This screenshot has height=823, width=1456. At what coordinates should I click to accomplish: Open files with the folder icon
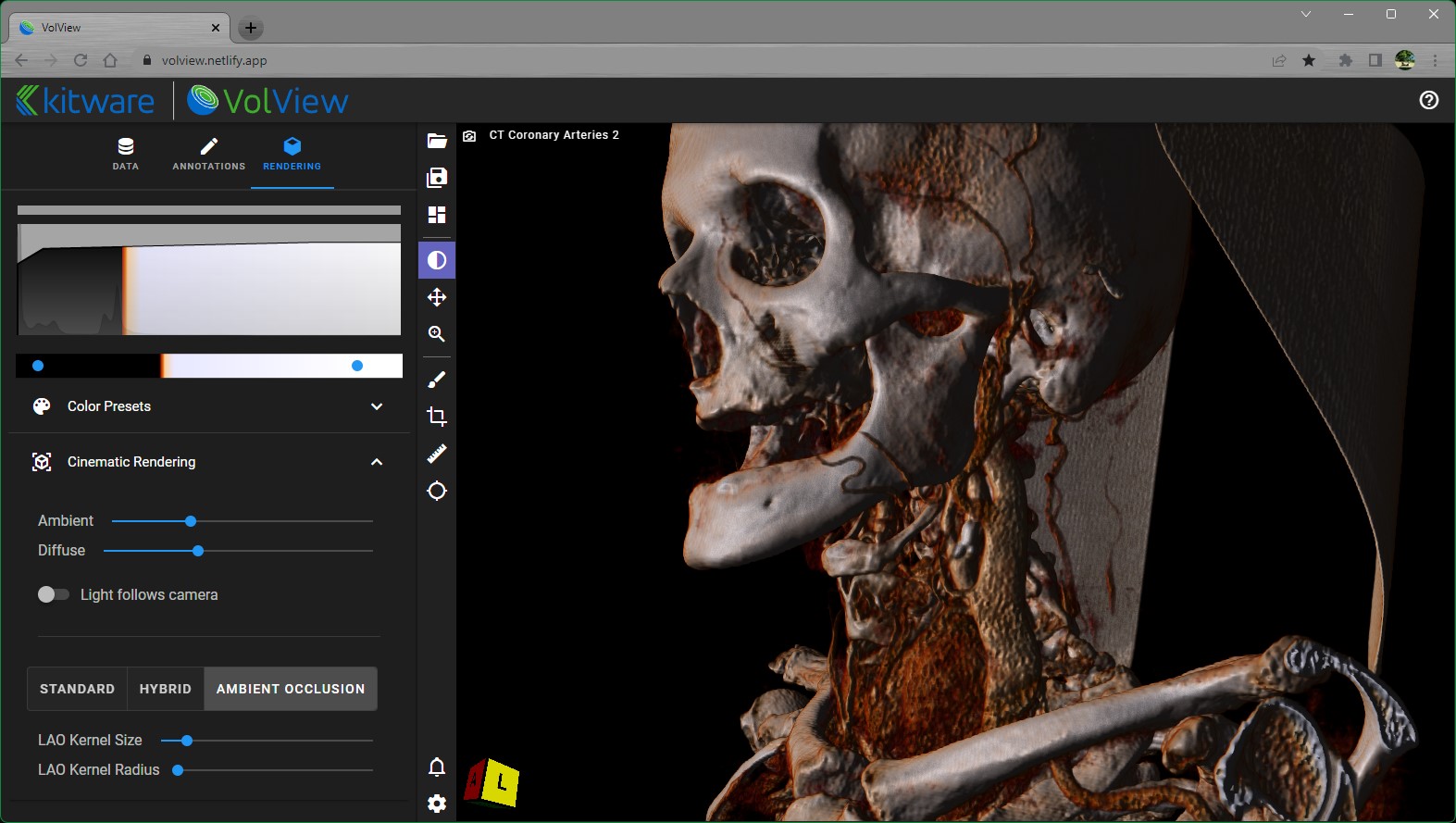tap(437, 141)
